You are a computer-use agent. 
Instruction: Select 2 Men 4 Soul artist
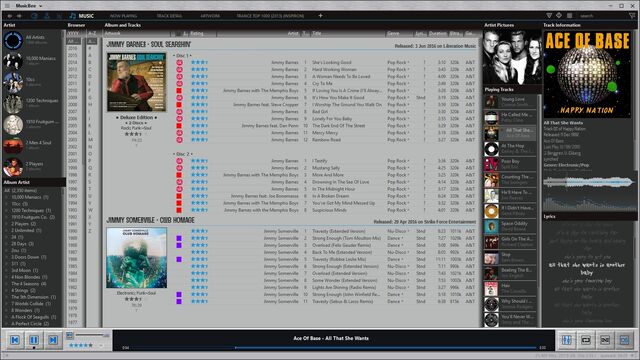pyautogui.click(x=33, y=145)
